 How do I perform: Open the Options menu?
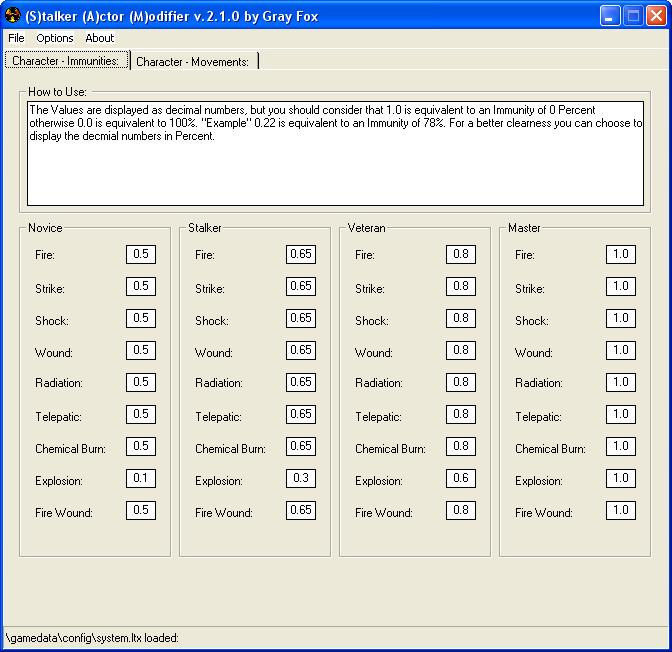pos(55,38)
